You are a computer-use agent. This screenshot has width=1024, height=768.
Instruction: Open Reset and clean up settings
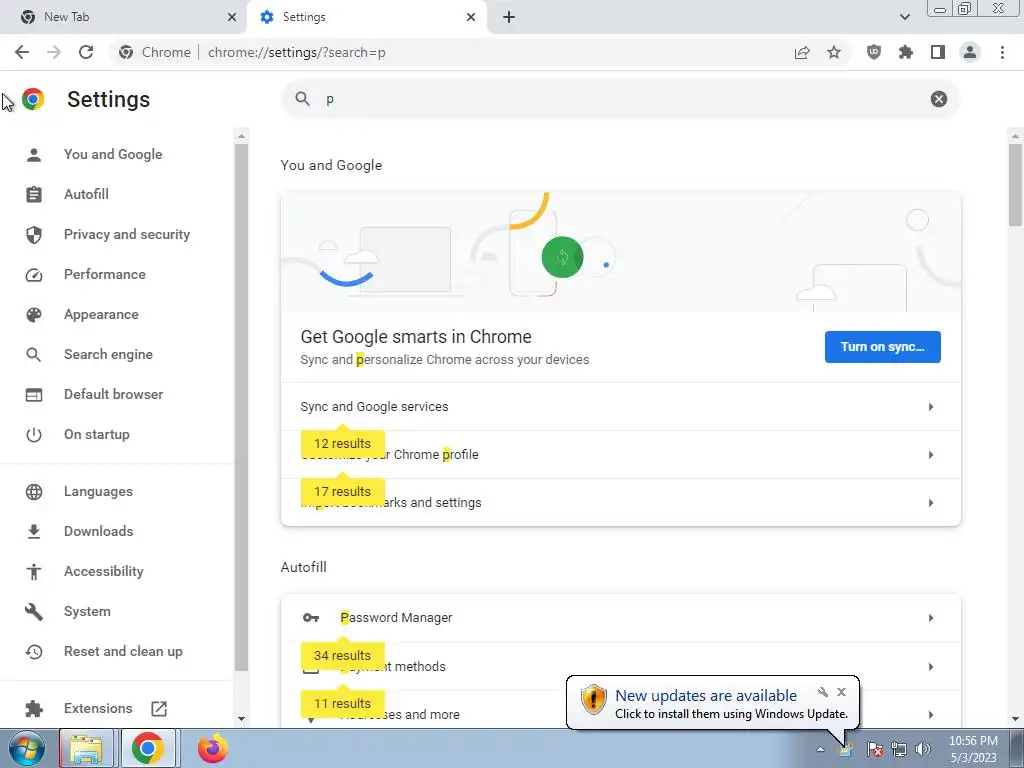pos(123,651)
